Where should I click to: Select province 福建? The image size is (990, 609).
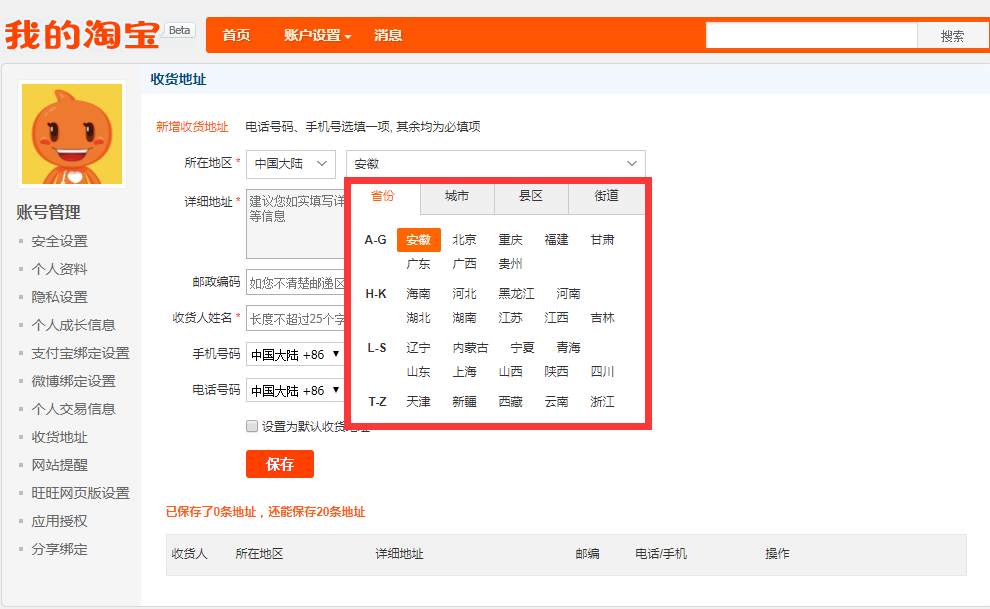point(556,240)
